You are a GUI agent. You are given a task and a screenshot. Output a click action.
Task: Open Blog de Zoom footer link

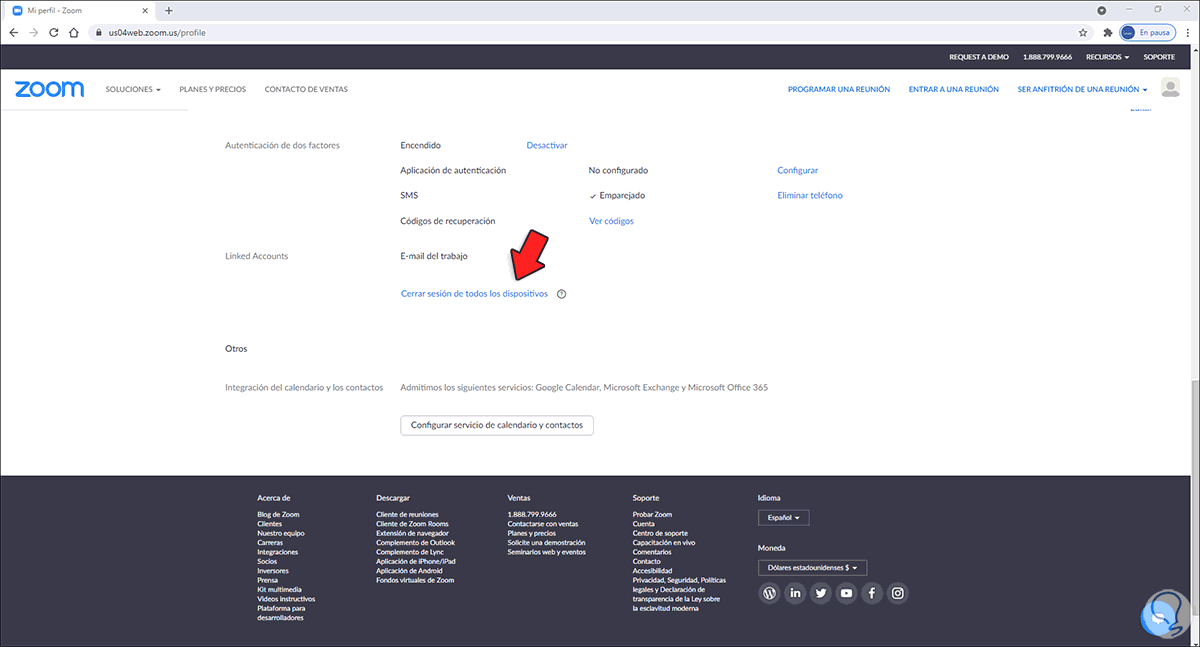(x=278, y=514)
